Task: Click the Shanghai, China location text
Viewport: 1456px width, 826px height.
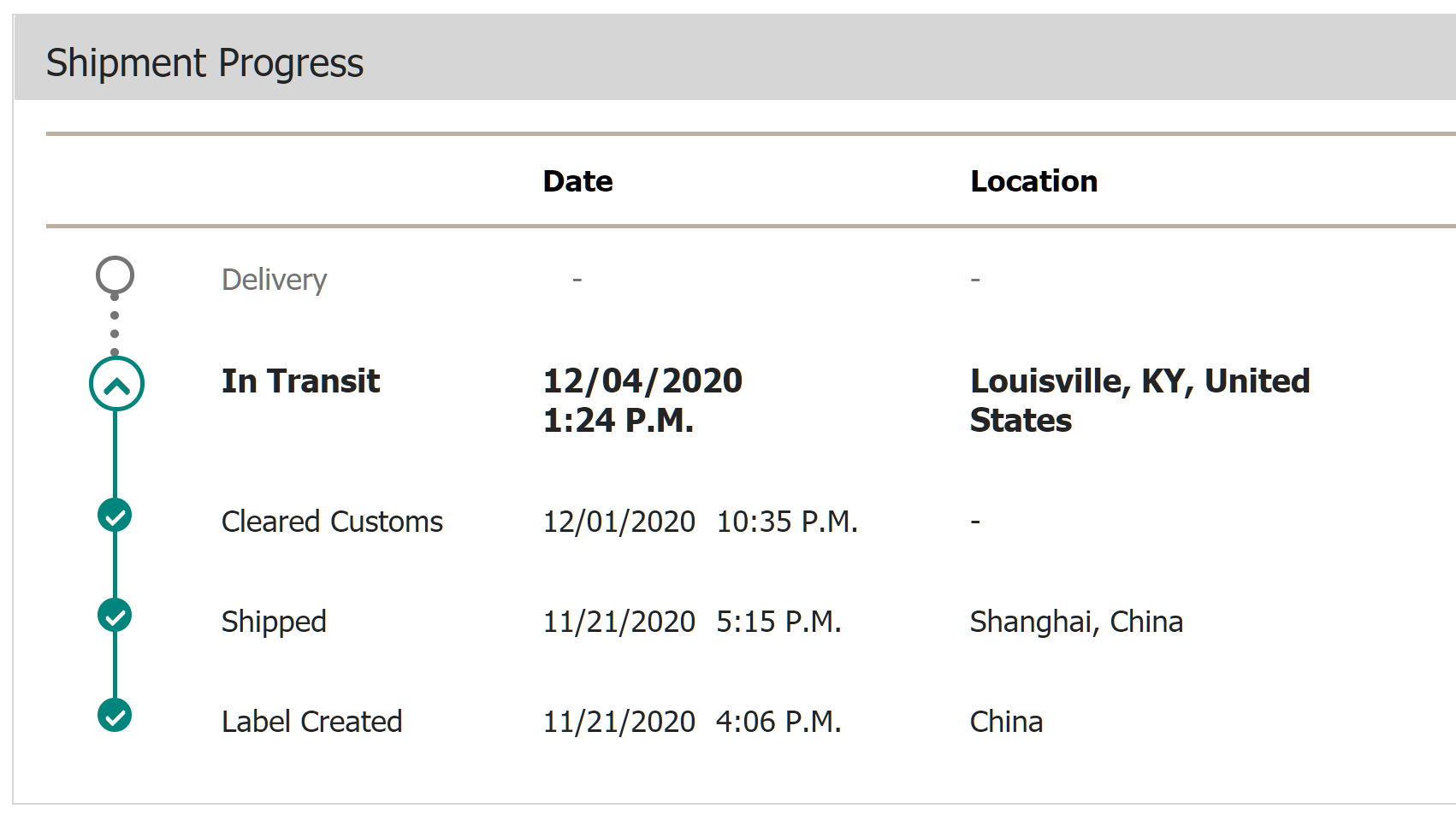Action: tap(1076, 622)
